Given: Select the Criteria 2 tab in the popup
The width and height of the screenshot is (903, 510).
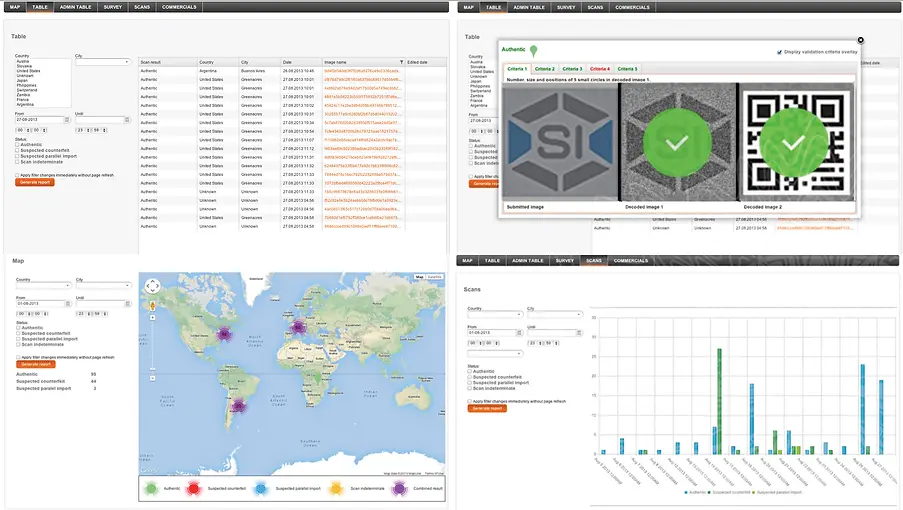Looking at the screenshot, I should pos(544,68).
